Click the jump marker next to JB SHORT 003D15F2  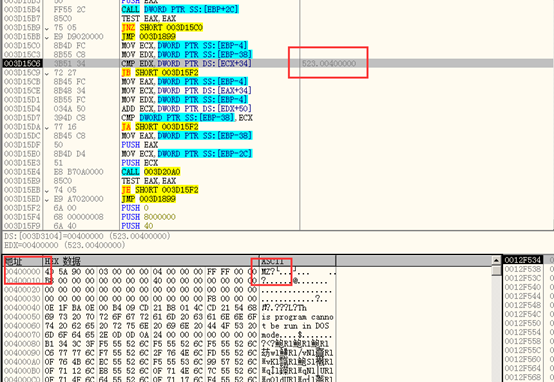point(47,73)
